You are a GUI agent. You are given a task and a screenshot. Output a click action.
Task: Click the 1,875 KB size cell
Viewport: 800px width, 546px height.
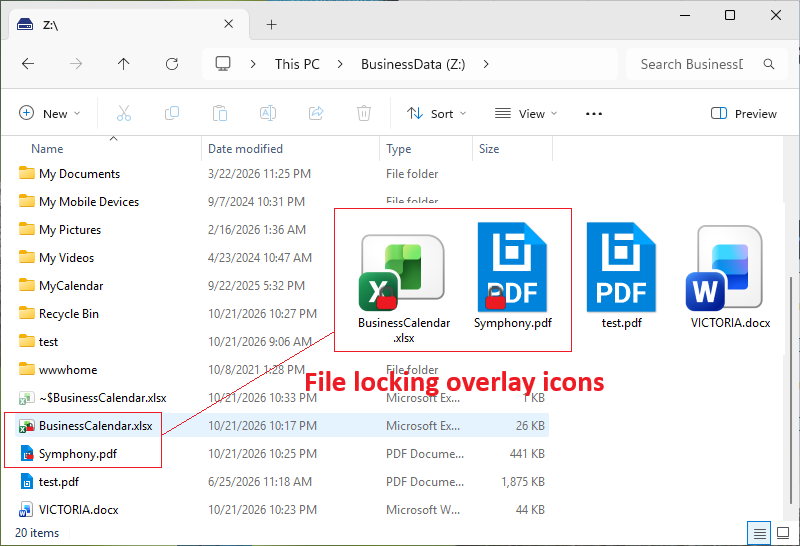523,482
